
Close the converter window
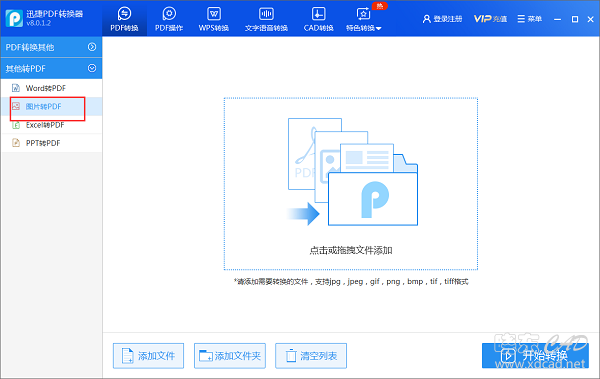coord(590,19)
